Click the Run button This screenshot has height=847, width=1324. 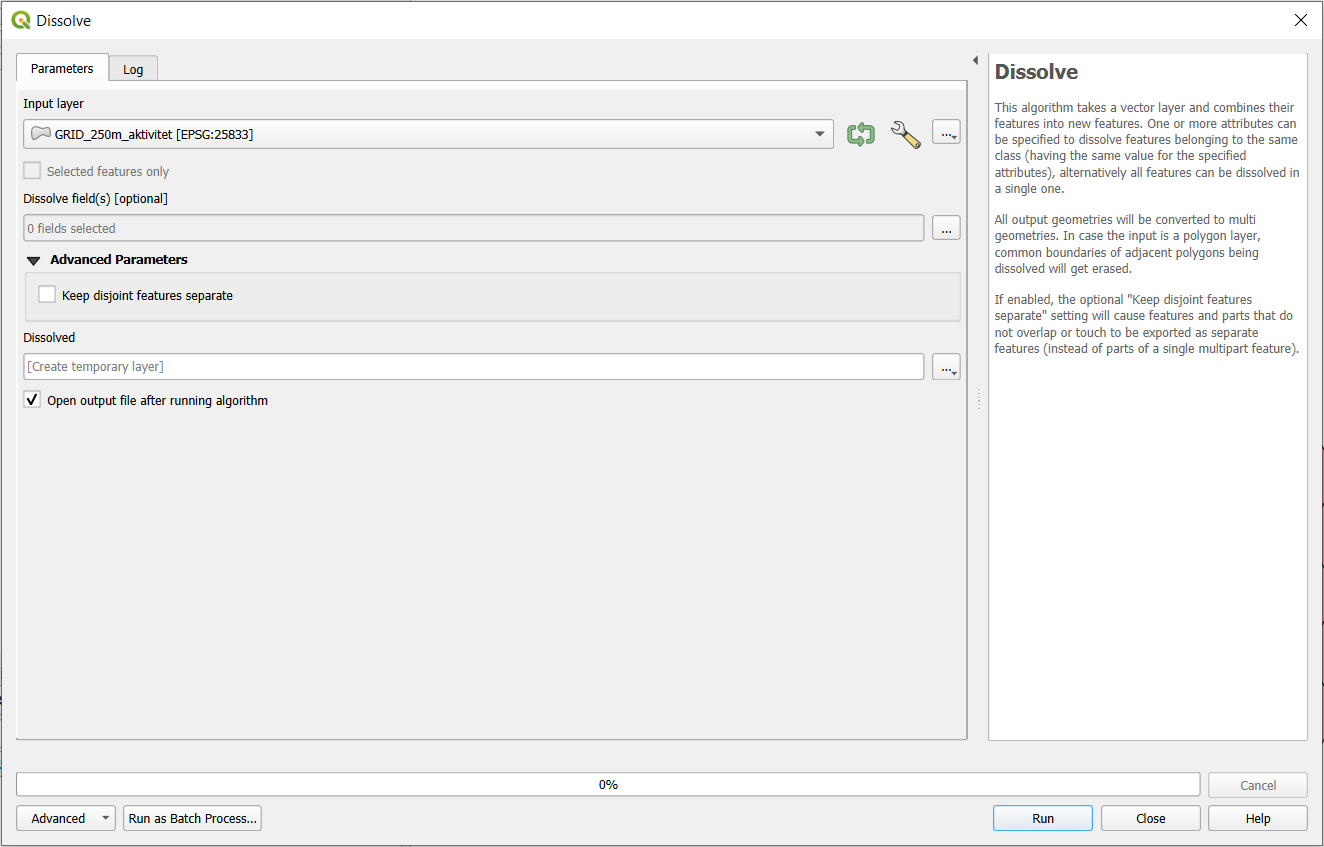pyautogui.click(x=1043, y=818)
